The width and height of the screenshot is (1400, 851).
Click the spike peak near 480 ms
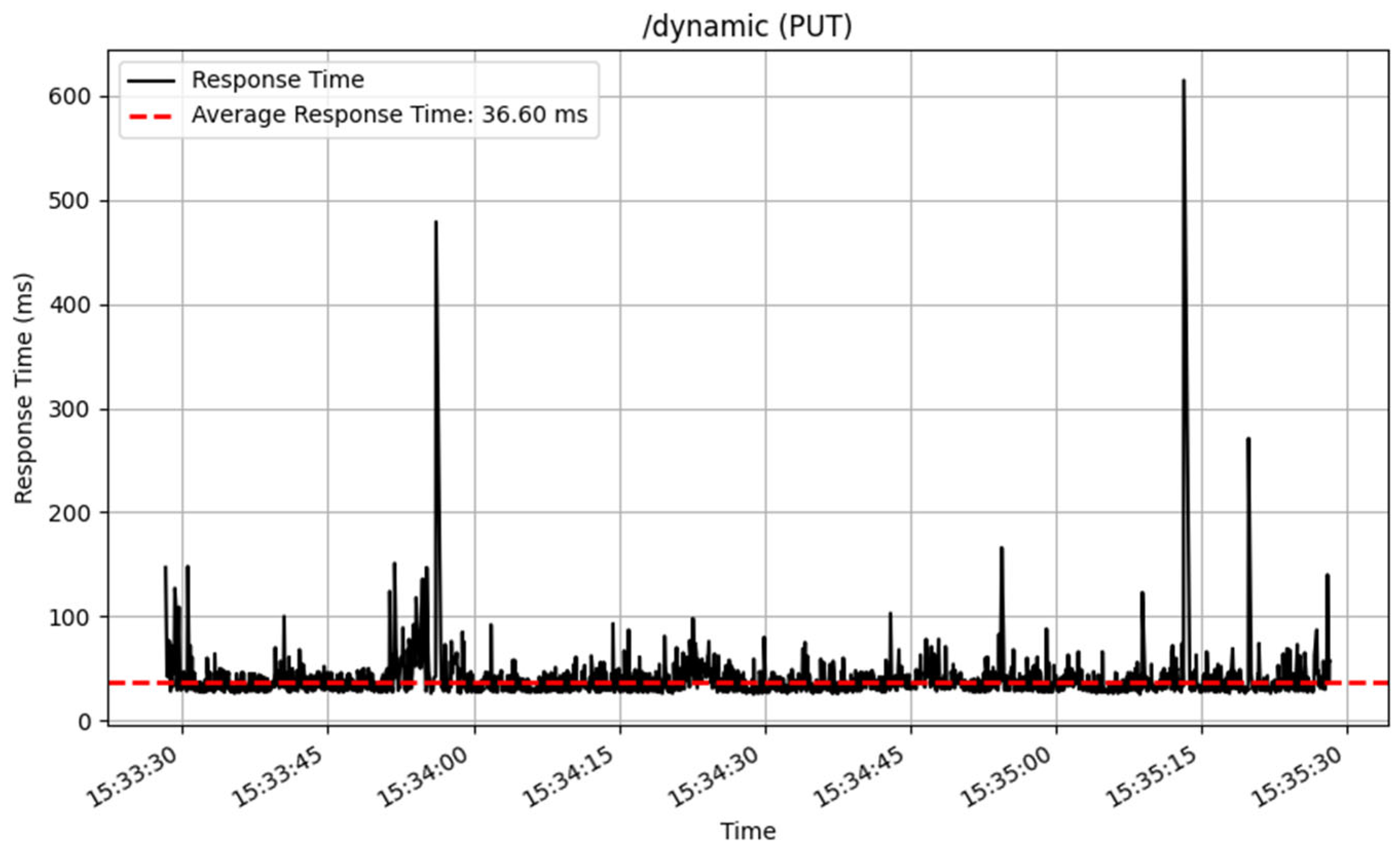(436, 223)
